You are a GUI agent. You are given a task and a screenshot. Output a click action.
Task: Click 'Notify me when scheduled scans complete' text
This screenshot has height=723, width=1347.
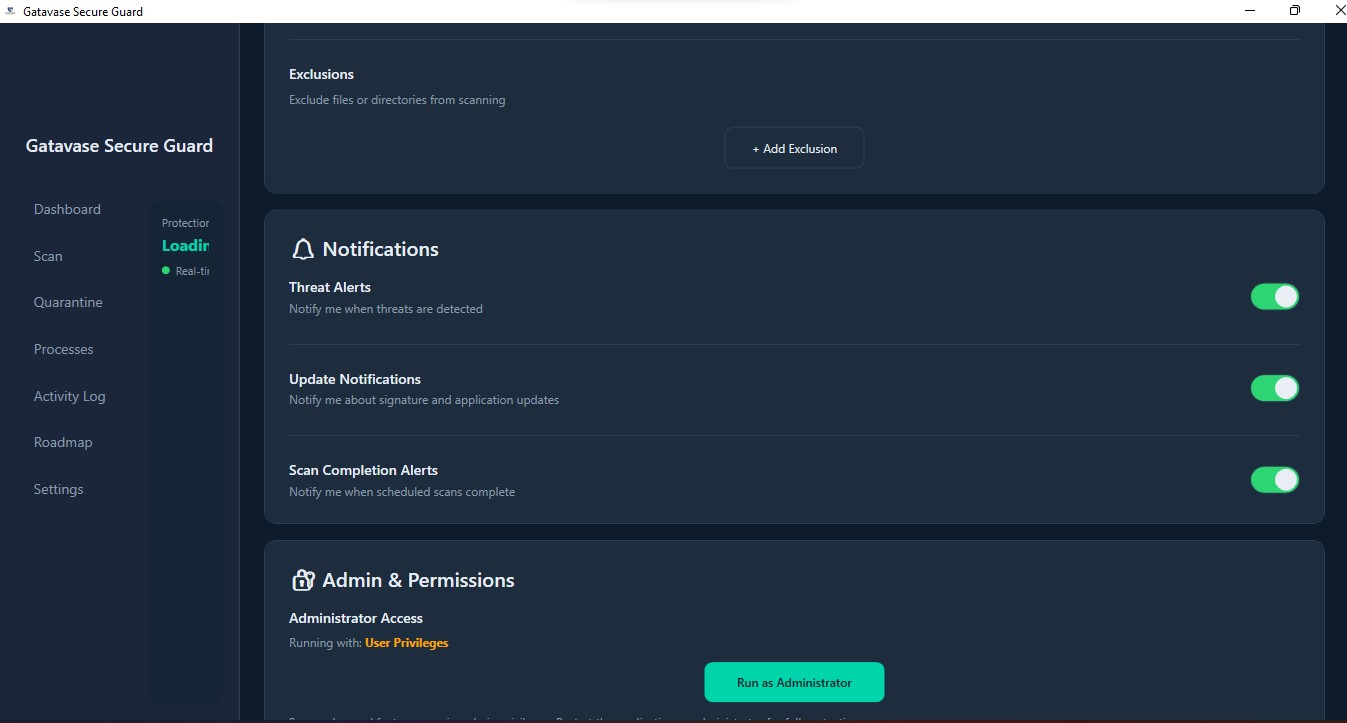402,492
